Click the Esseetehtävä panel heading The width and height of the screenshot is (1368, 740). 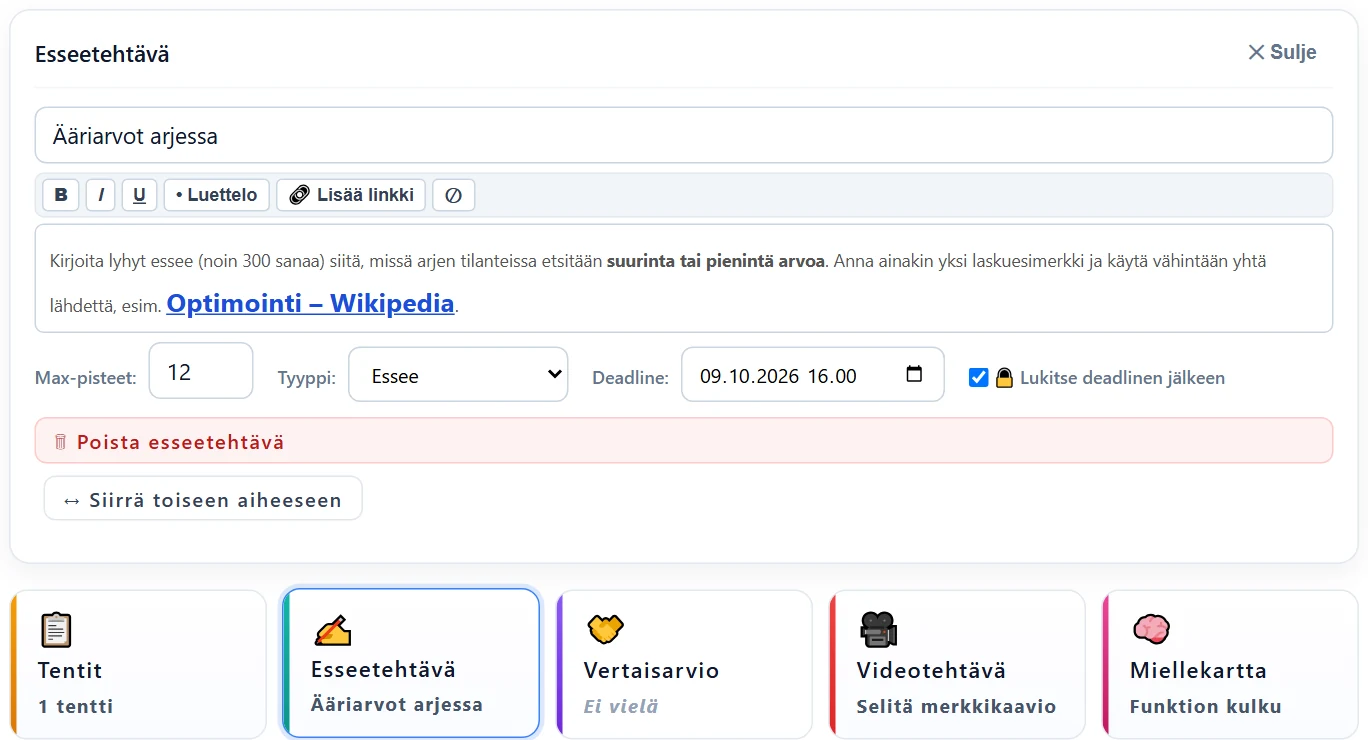coord(102,54)
